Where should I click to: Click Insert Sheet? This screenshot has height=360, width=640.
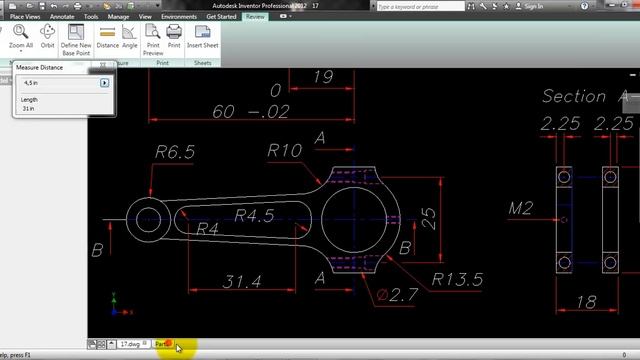[x=202, y=37]
